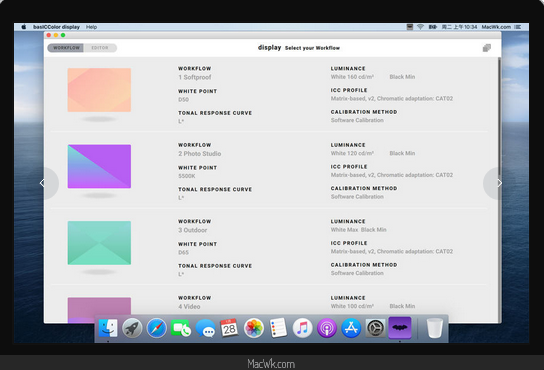
Task: Open System Preferences from the dock
Action: pyautogui.click(x=375, y=328)
